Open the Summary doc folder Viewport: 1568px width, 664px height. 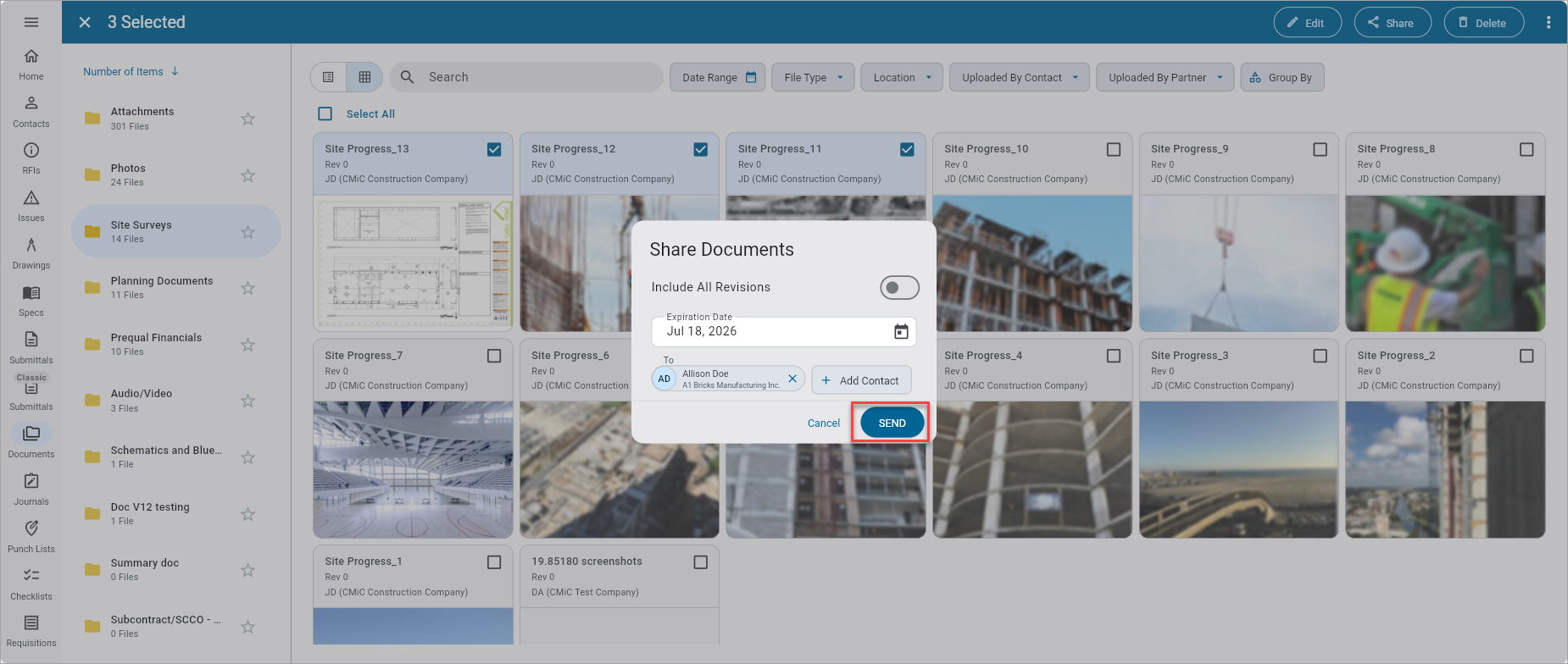(176, 570)
